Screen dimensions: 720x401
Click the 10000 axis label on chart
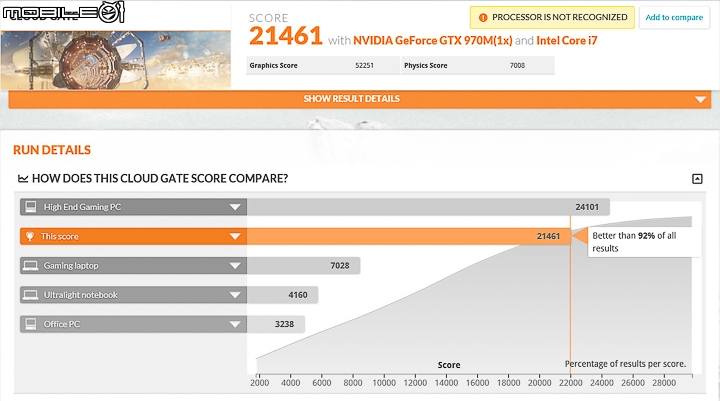pyautogui.click(x=384, y=382)
